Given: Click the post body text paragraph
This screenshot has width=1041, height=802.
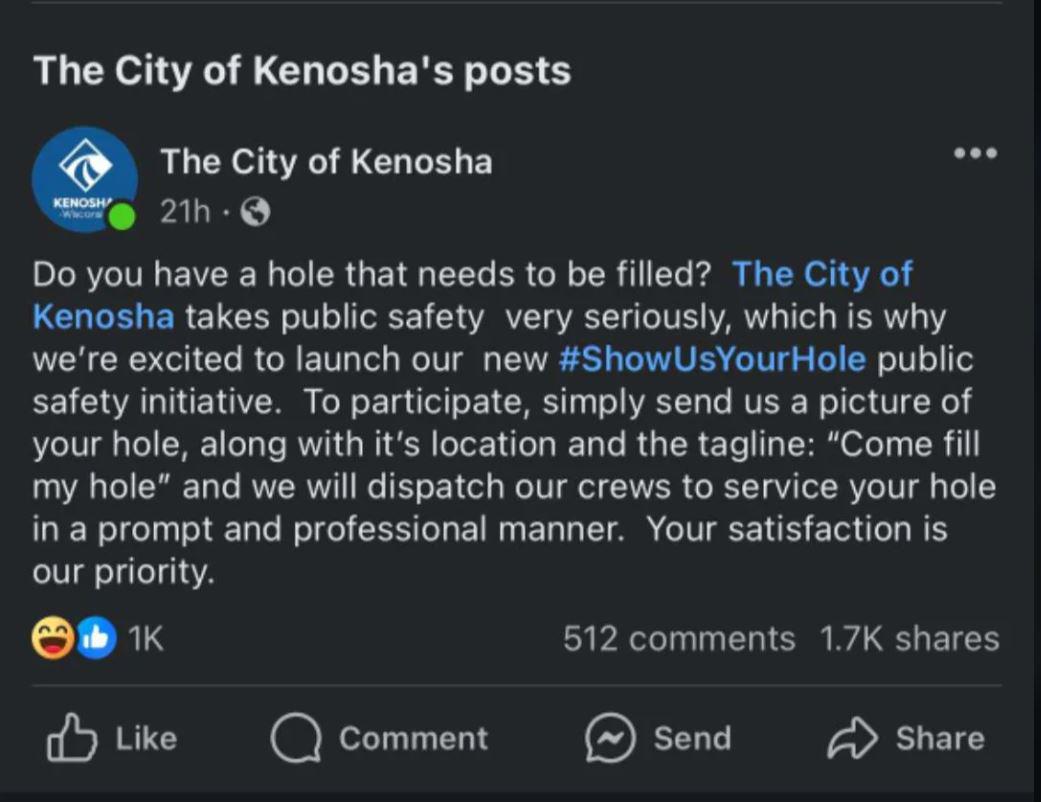Looking at the screenshot, I should pyautogui.click(x=500, y=444).
